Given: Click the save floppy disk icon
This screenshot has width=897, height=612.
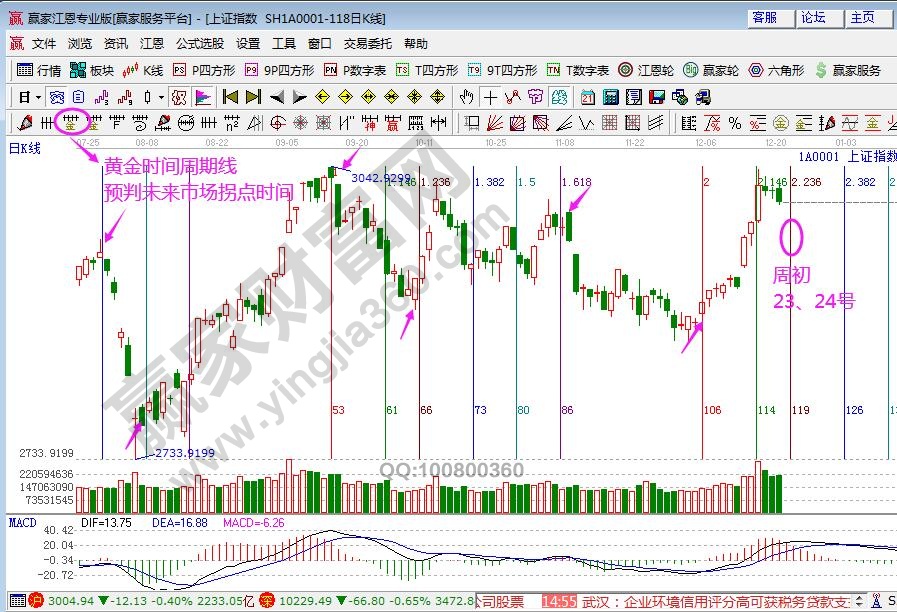Looking at the screenshot, I should [657, 97].
